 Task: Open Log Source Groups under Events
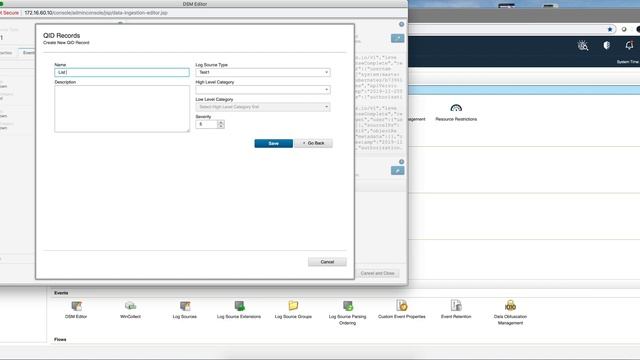pyautogui.click(x=293, y=310)
